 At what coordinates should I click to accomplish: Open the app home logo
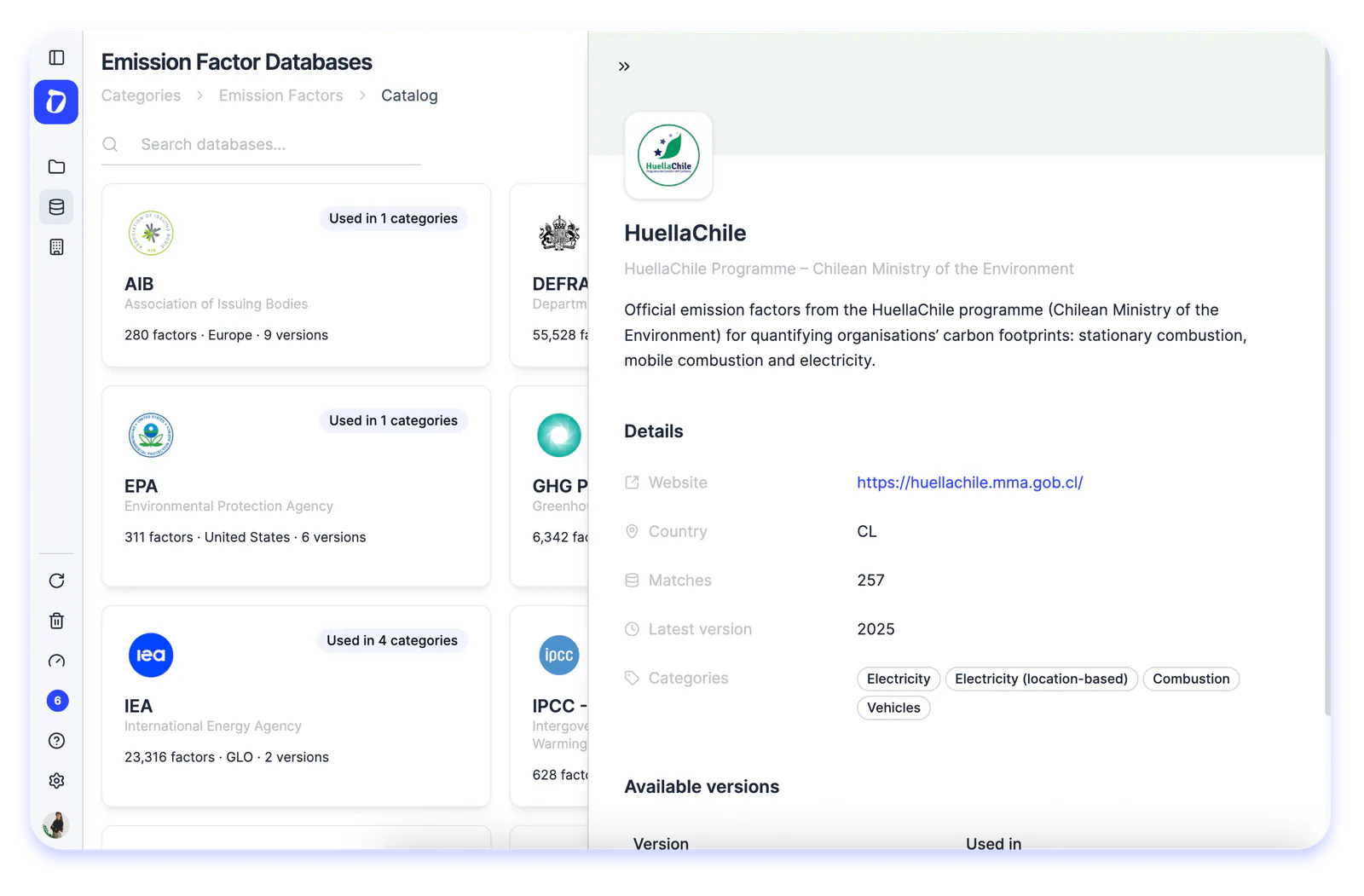pos(56,102)
